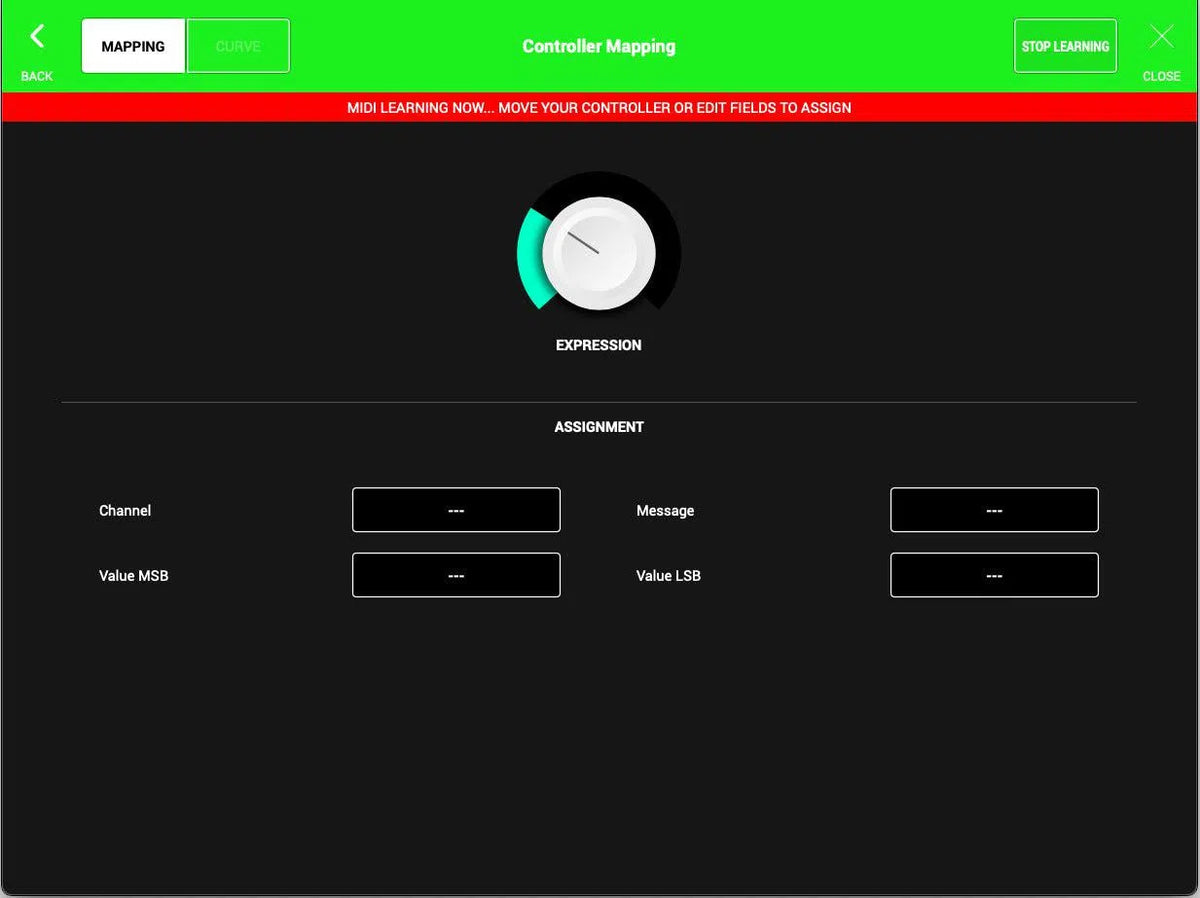This screenshot has height=898, width=1200.
Task: Click the white Expression knob
Action: 598,253
